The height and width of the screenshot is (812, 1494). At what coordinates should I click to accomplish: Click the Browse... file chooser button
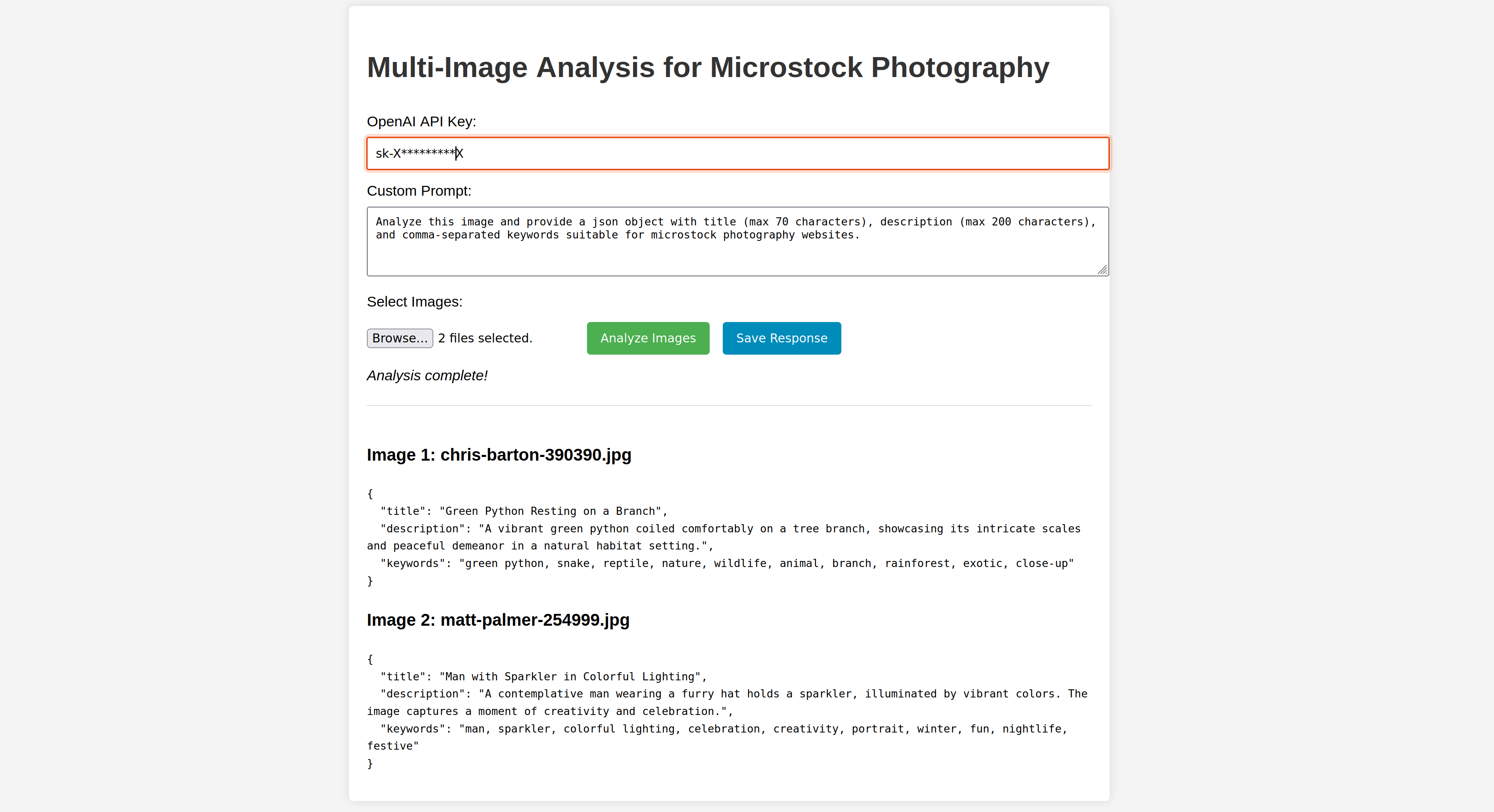point(399,338)
